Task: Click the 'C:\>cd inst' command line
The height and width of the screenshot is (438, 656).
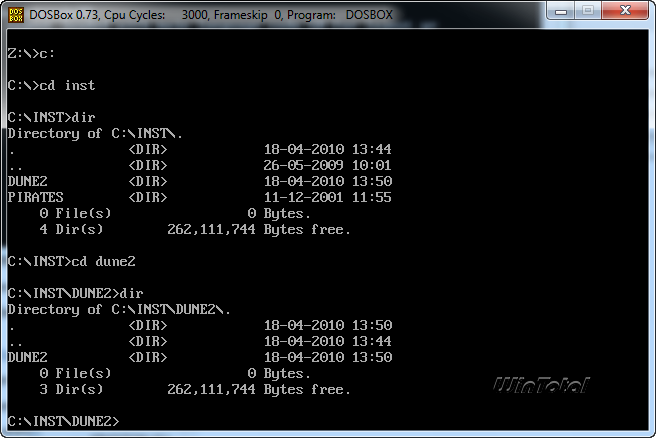Action: [51, 85]
